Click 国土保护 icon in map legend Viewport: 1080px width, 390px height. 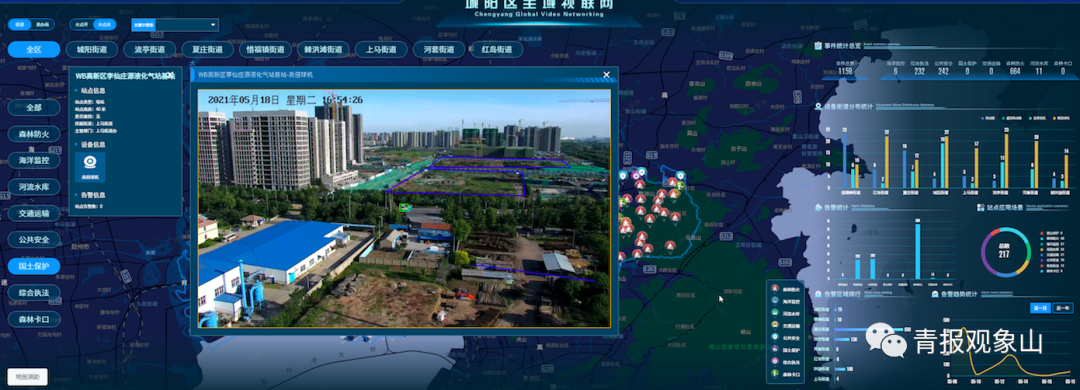pyautogui.click(x=776, y=350)
